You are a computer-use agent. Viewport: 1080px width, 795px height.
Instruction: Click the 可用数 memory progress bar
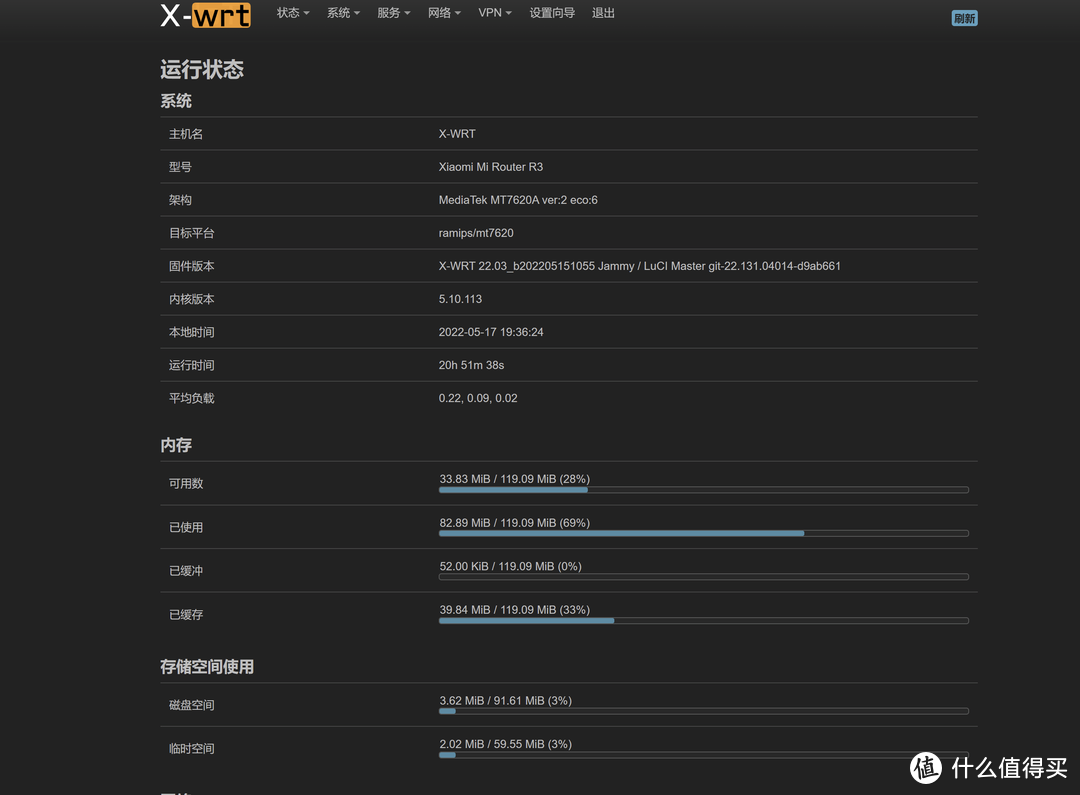coord(703,490)
